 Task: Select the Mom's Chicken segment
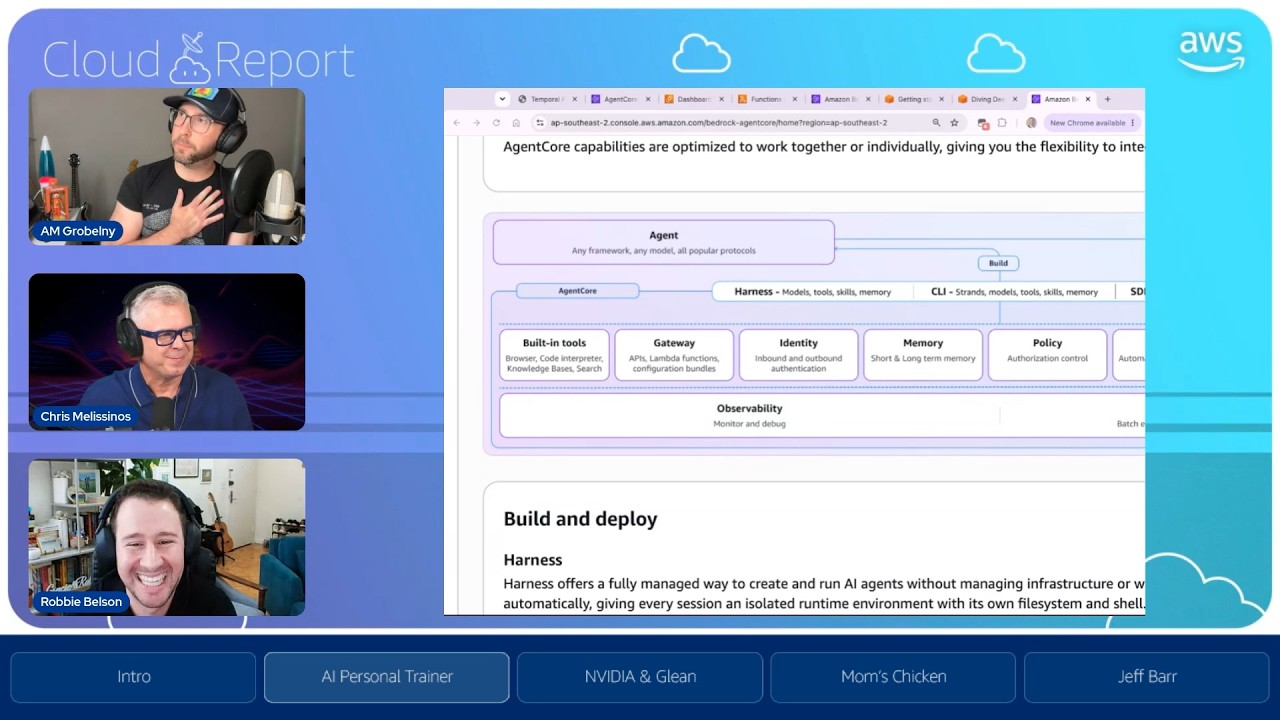893,677
